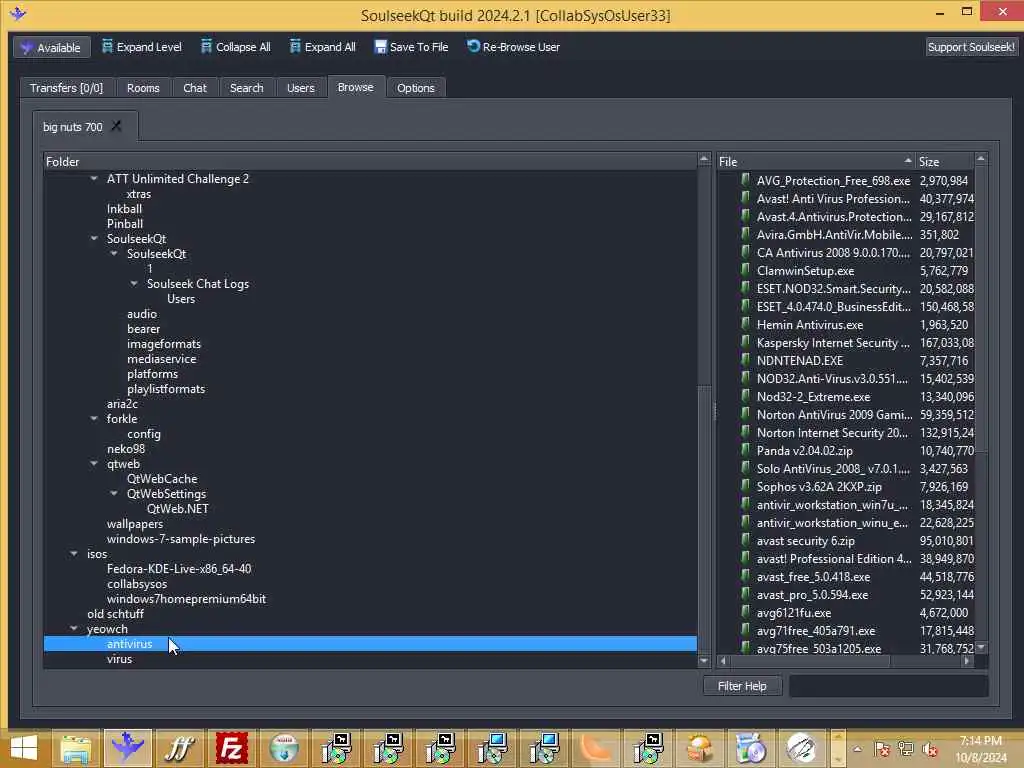Go to the Search tab

click(246, 88)
